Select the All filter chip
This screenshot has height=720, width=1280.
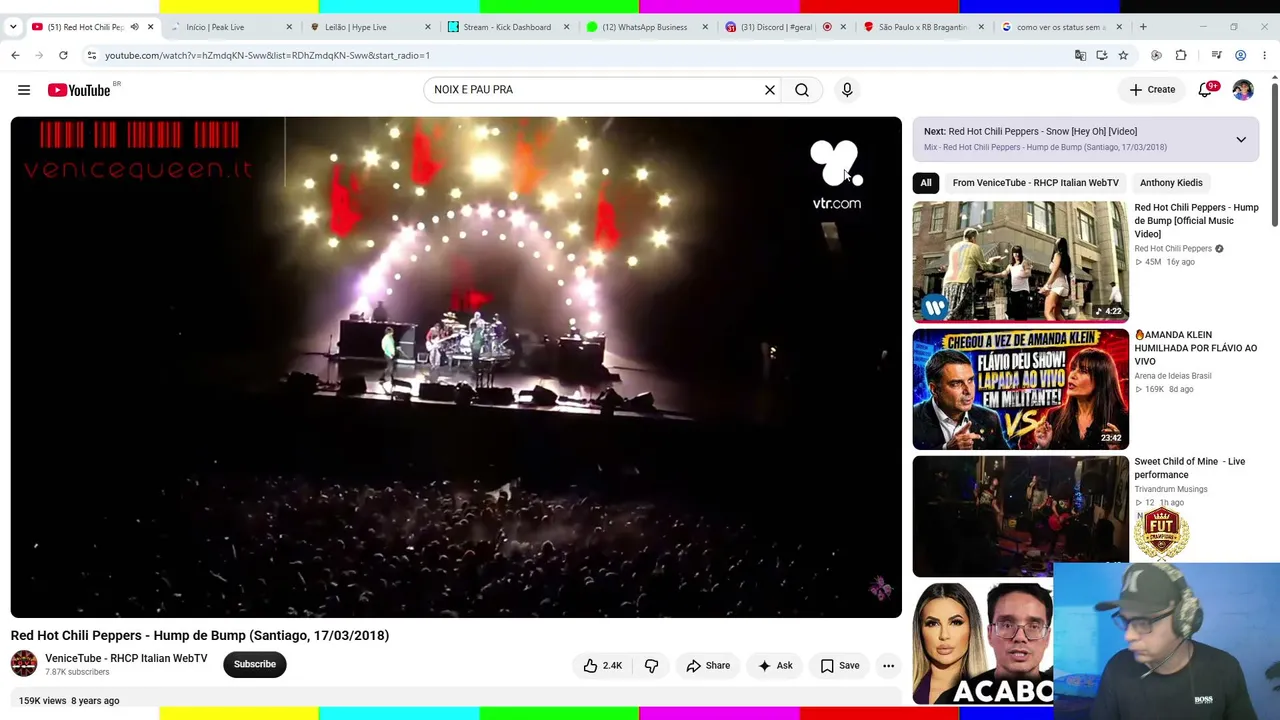click(926, 183)
